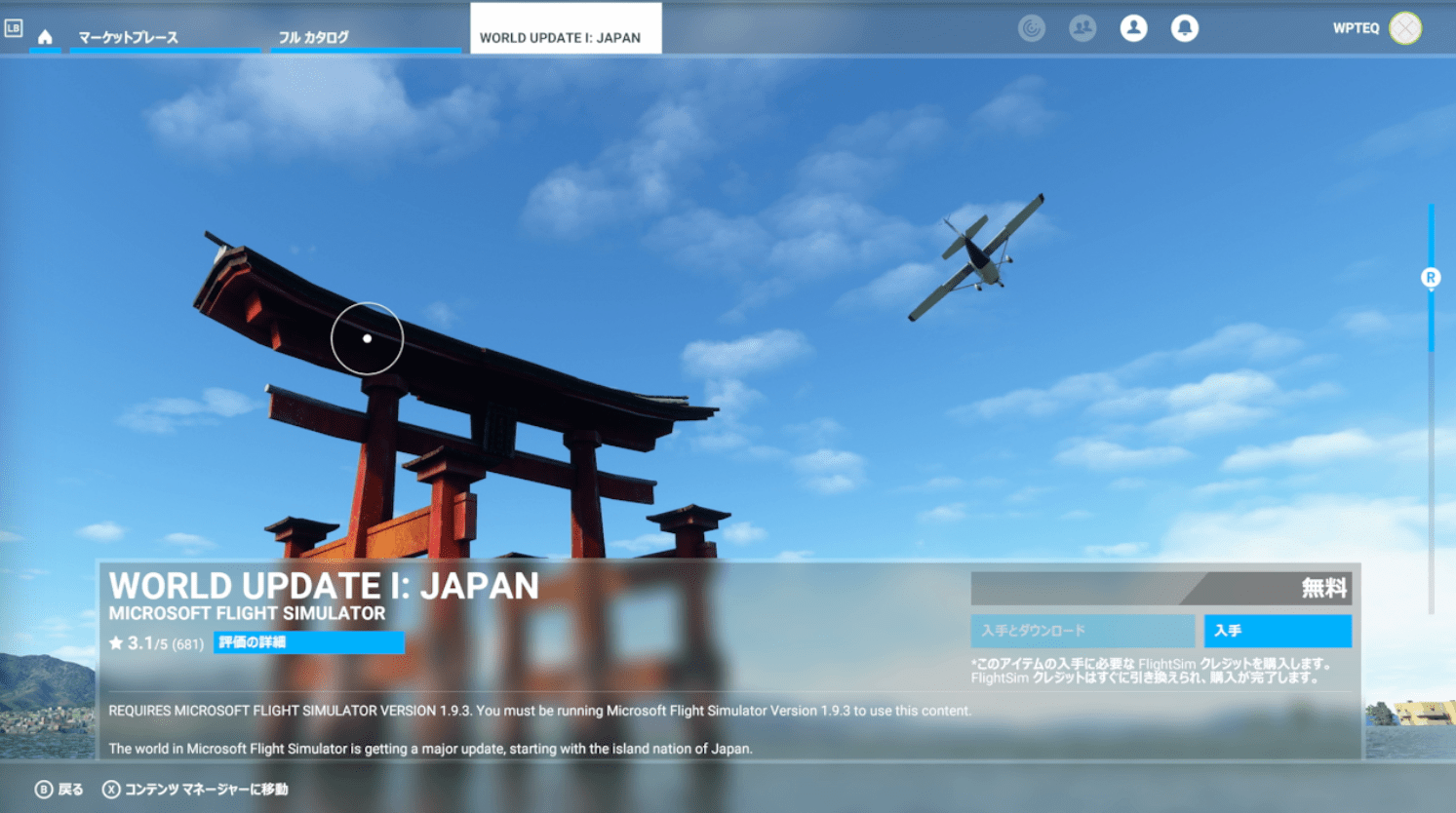The height and width of the screenshot is (813, 1456).
Task: Click the 3.1/5 star rating
Action: [x=156, y=643]
